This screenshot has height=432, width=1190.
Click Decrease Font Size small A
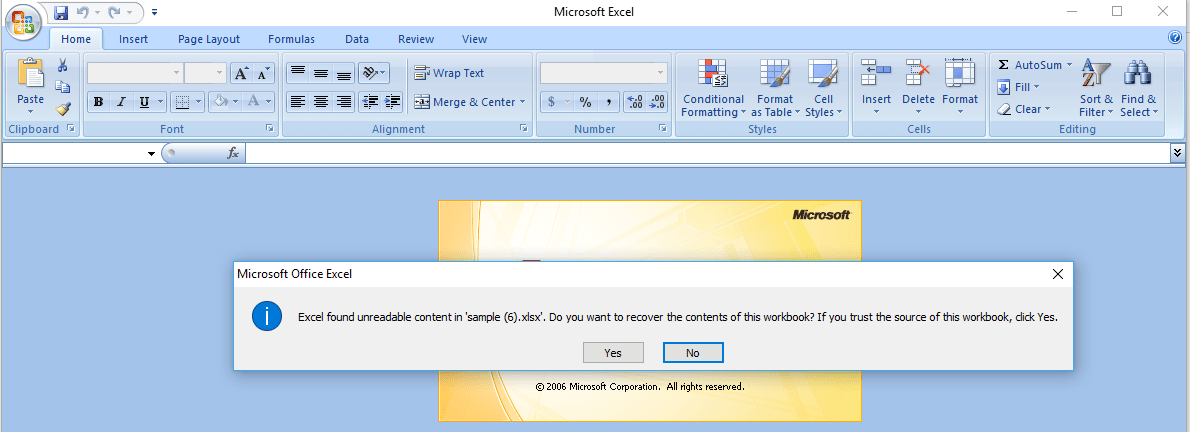[263, 73]
